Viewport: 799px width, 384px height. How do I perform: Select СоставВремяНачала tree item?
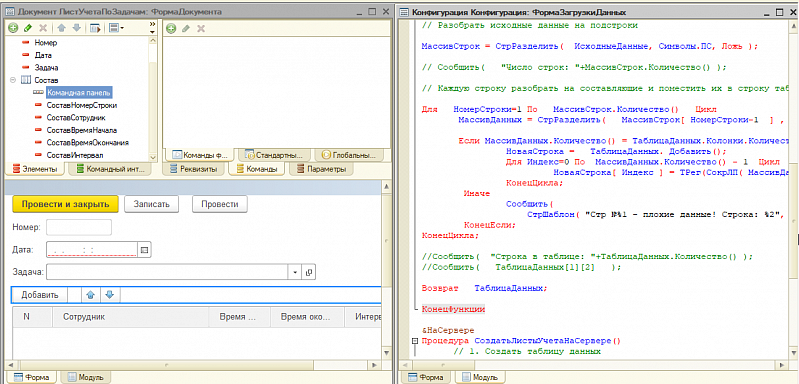point(82,130)
